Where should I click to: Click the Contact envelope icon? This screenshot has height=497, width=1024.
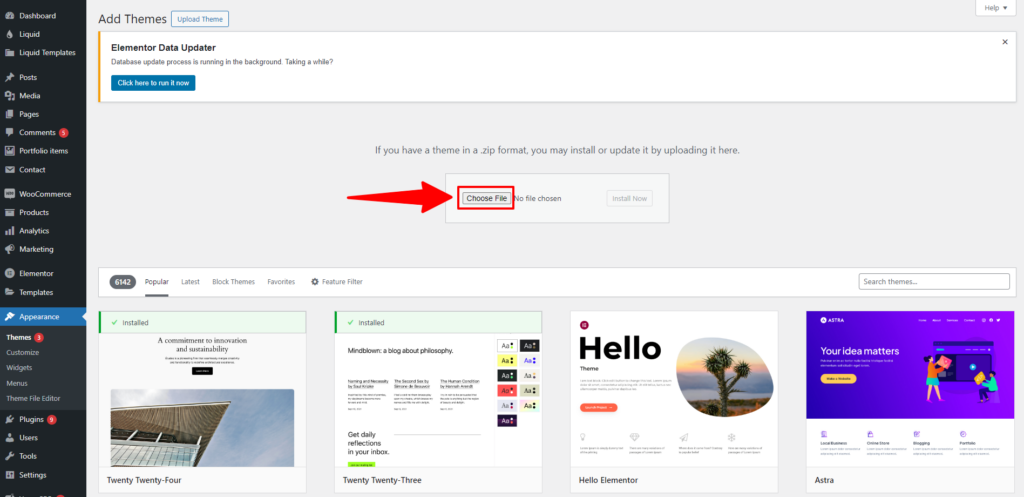tap(9, 170)
